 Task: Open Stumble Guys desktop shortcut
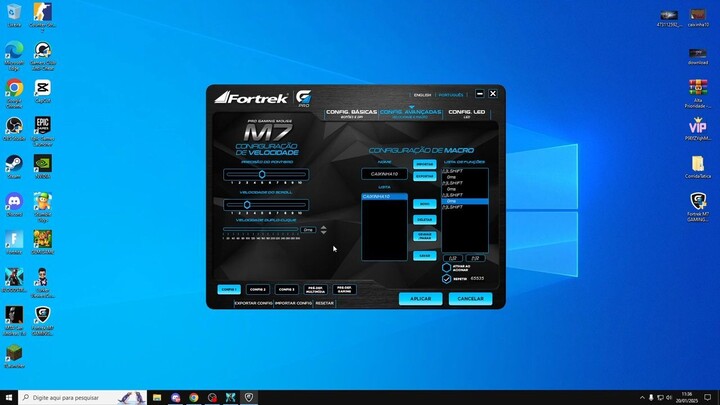pyautogui.click(x=43, y=207)
